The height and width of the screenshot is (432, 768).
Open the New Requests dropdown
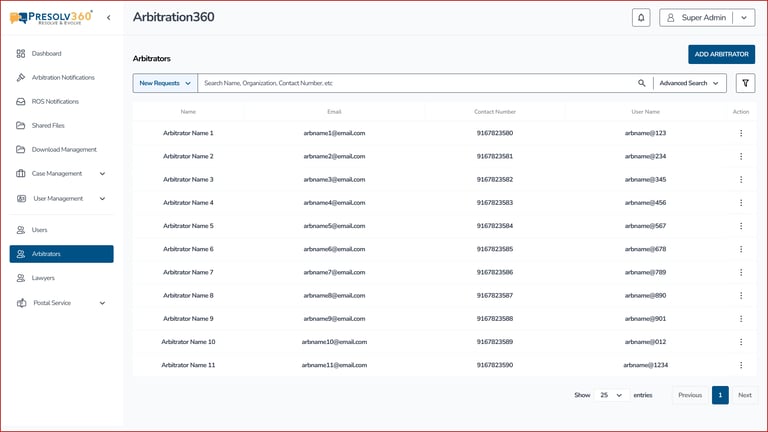[165, 83]
